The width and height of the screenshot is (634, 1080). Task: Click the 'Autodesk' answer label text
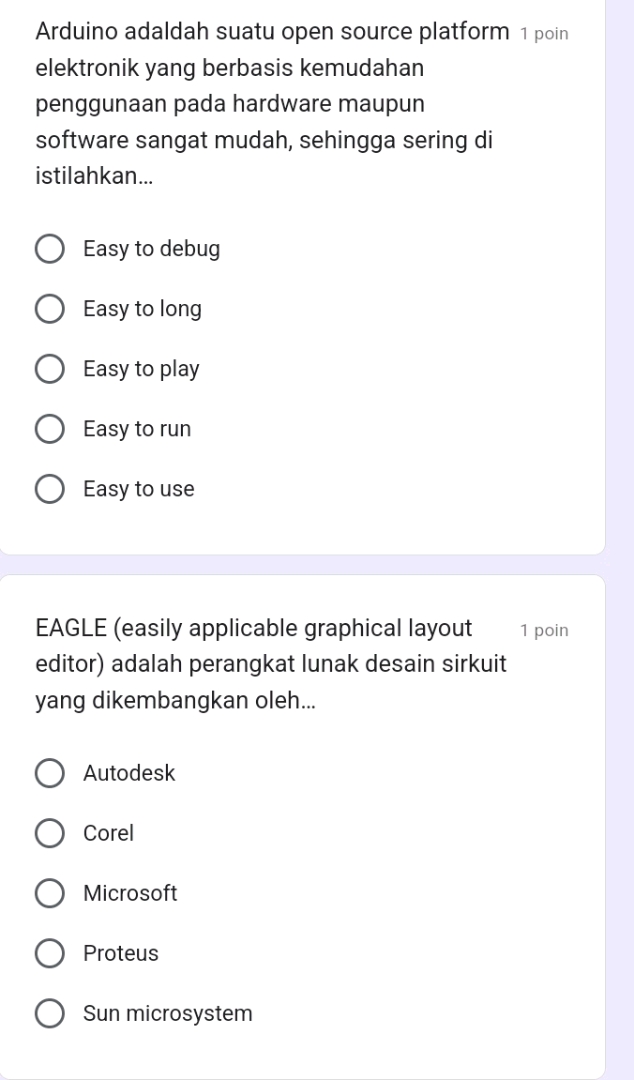tap(130, 773)
